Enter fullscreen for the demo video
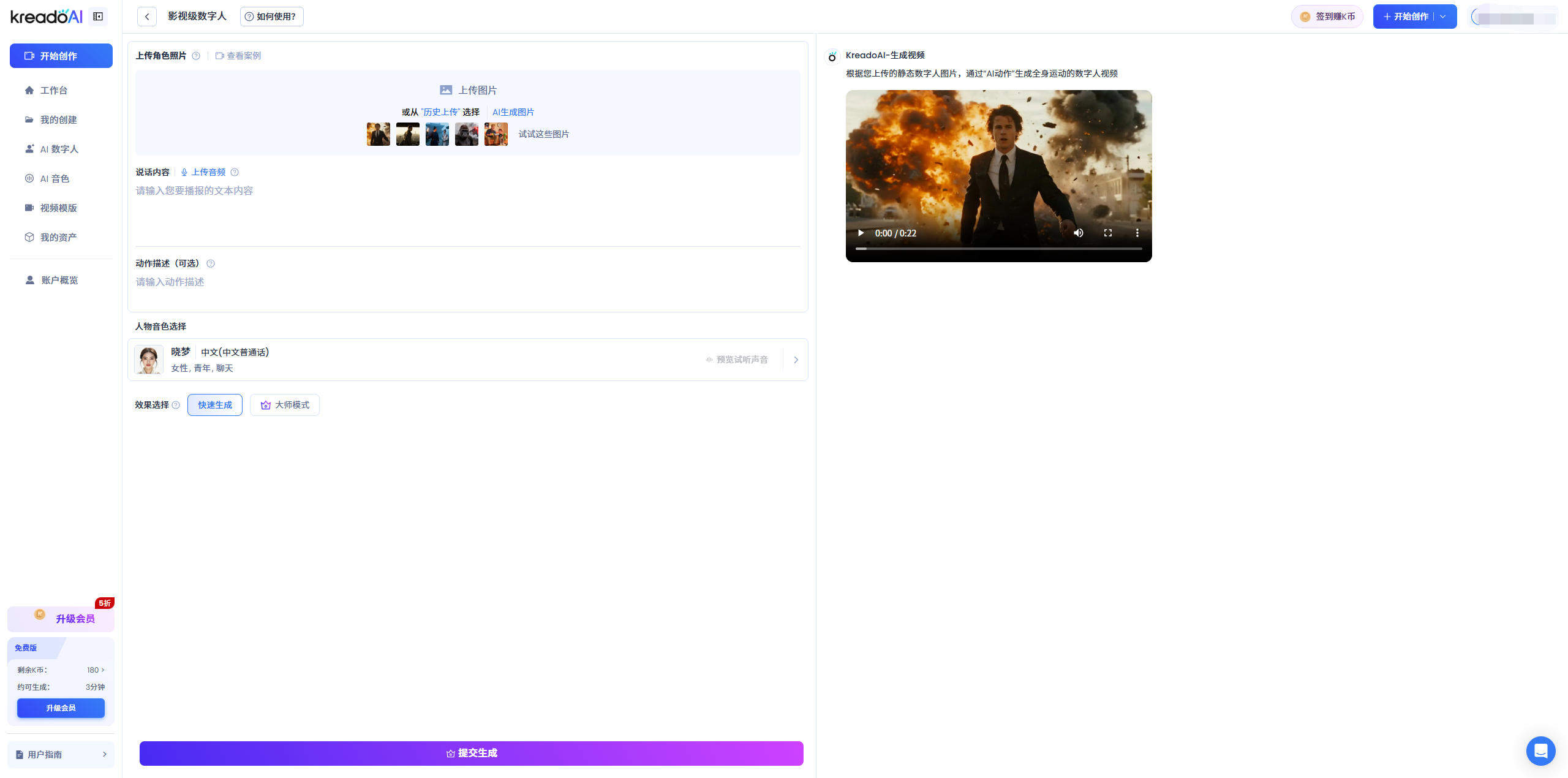1568x778 pixels. click(1108, 233)
